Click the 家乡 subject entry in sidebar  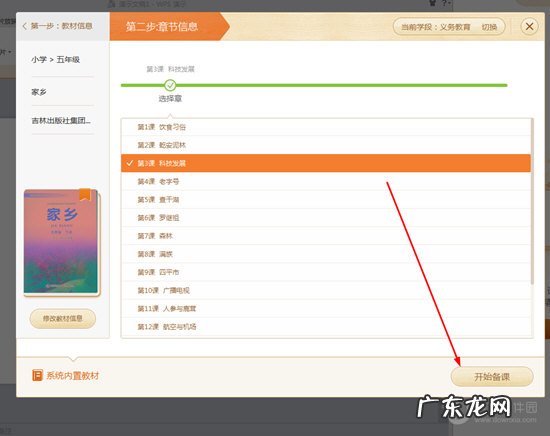coord(39,92)
